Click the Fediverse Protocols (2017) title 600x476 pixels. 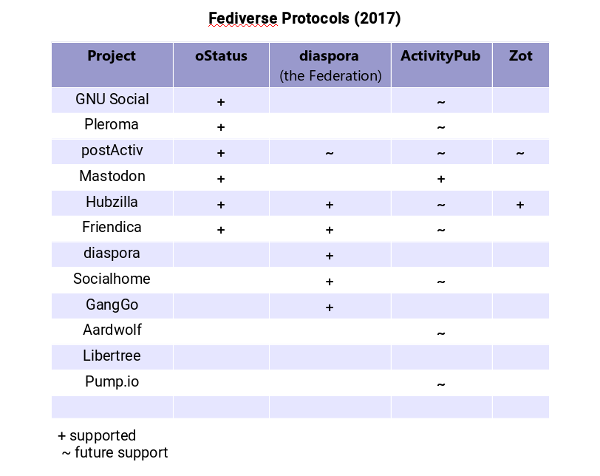click(303, 19)
